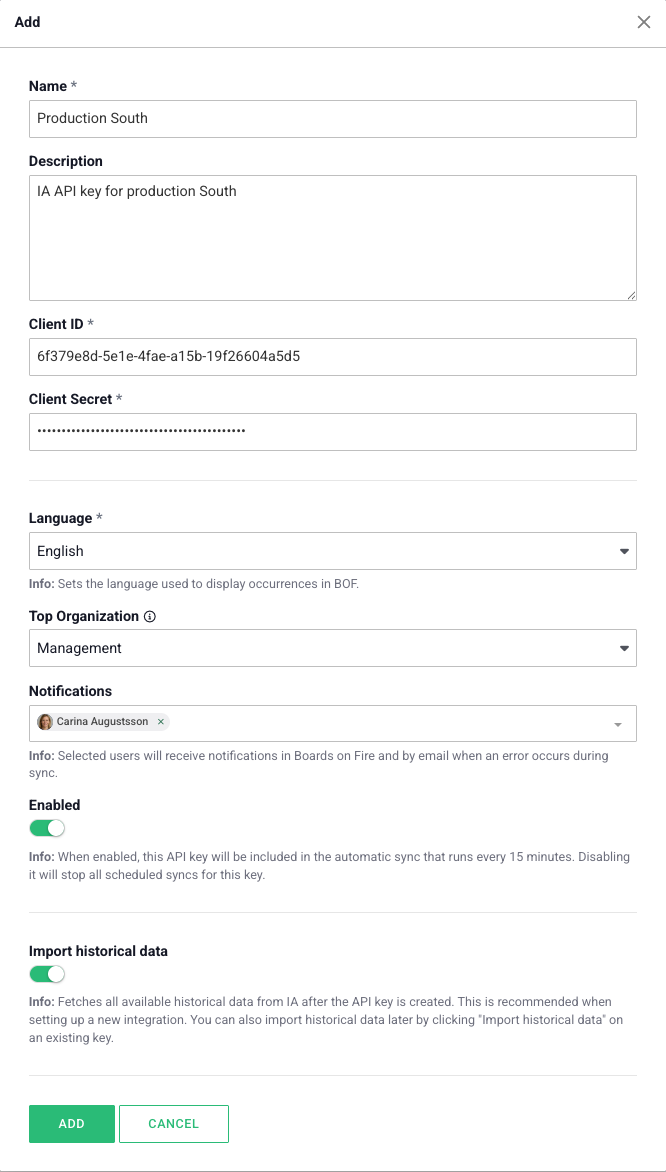Select the Client ID field
The width and height of the screenshot is (666, 1172).
[x=332, y=356]
